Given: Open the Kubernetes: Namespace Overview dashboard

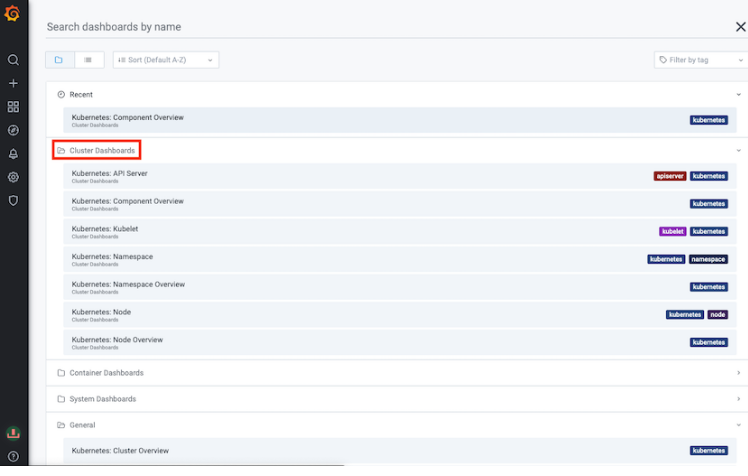Looking at the screenshot, I should tap(400, 287).
